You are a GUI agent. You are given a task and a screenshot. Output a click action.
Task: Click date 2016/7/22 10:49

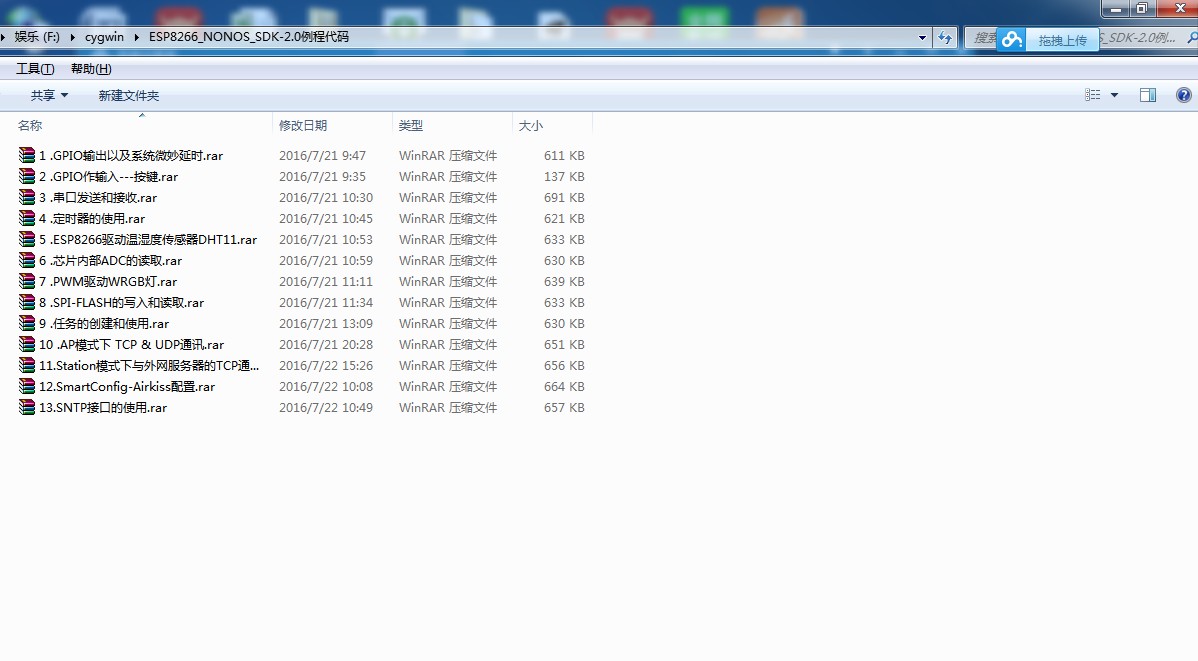[326, 407]
